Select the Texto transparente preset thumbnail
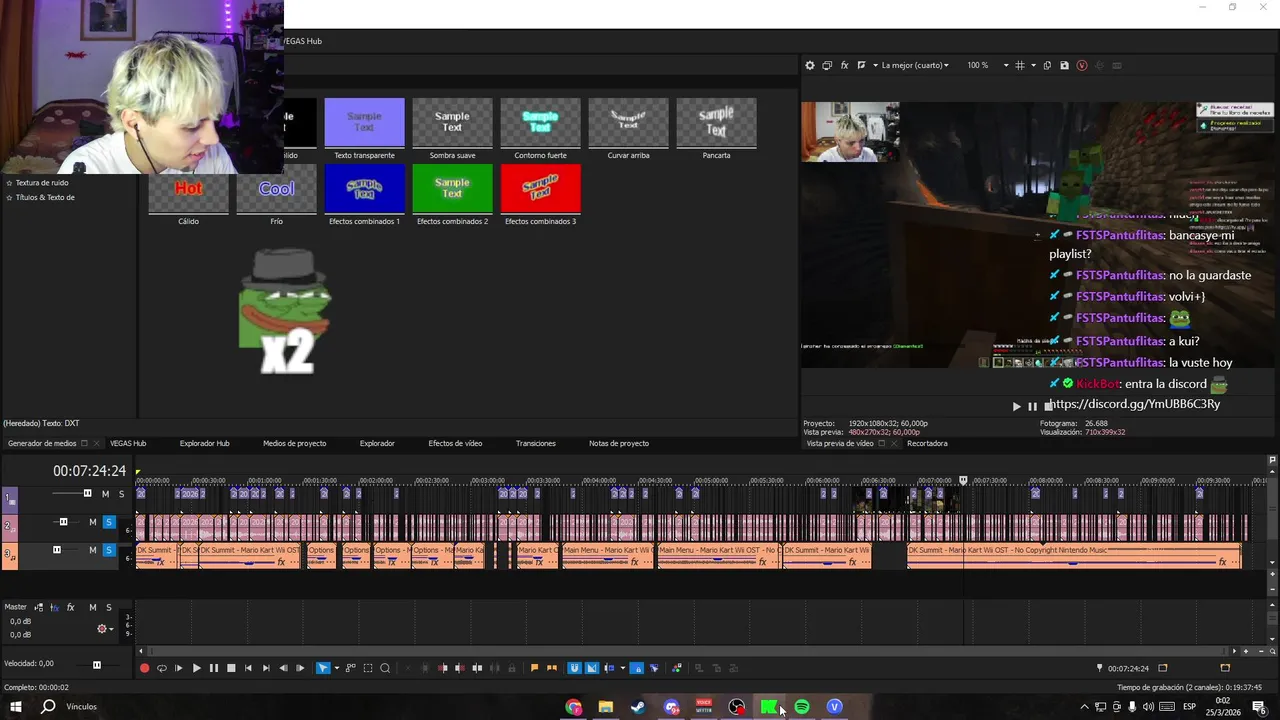The width and height of the screenshot is (1280, 720). click(x=364, y=122)
